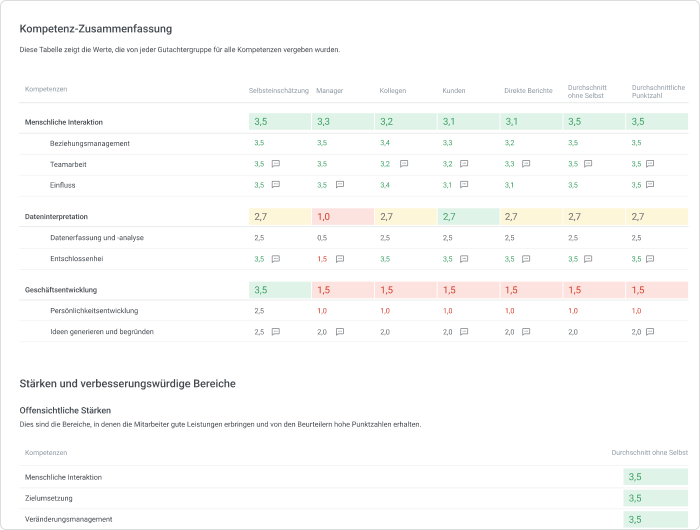This screenshot has width=700, height=530.
Task: Open Teamarbeit comment icon under Durchschnitt ohne Selbst
Action: point(588,164)
